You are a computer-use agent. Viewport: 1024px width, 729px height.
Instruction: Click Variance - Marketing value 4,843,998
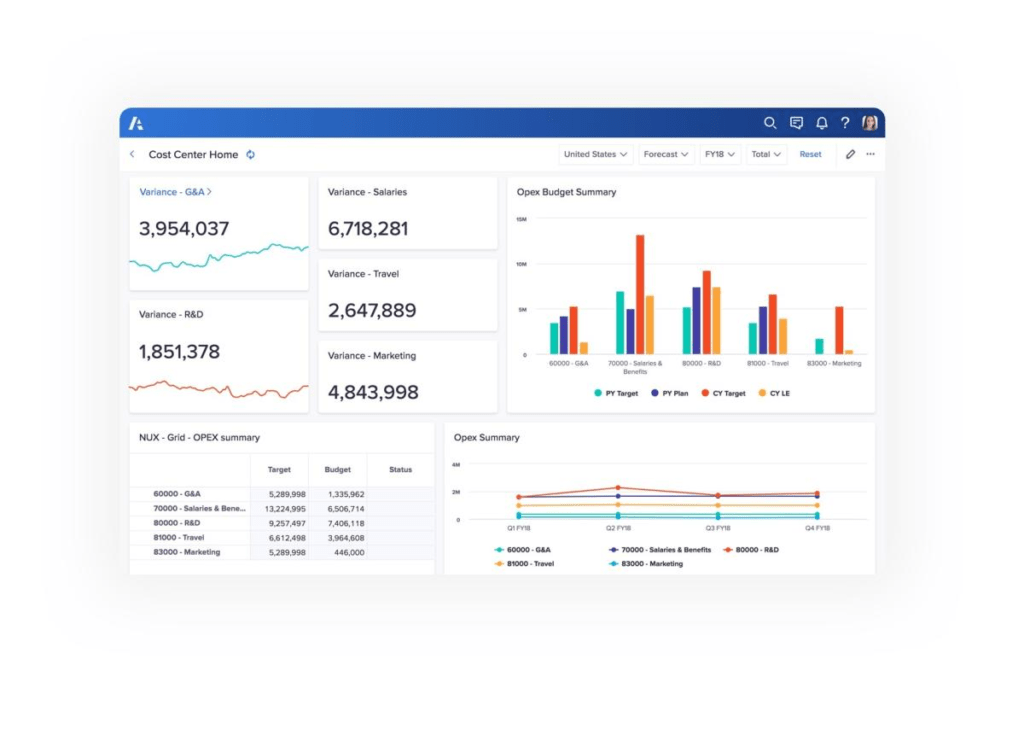click(373, 392)
